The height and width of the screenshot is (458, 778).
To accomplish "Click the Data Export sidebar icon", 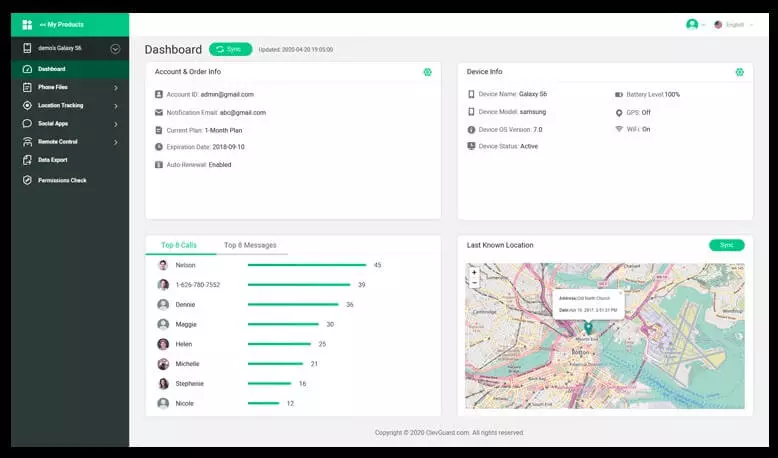I will click(27, 160).
